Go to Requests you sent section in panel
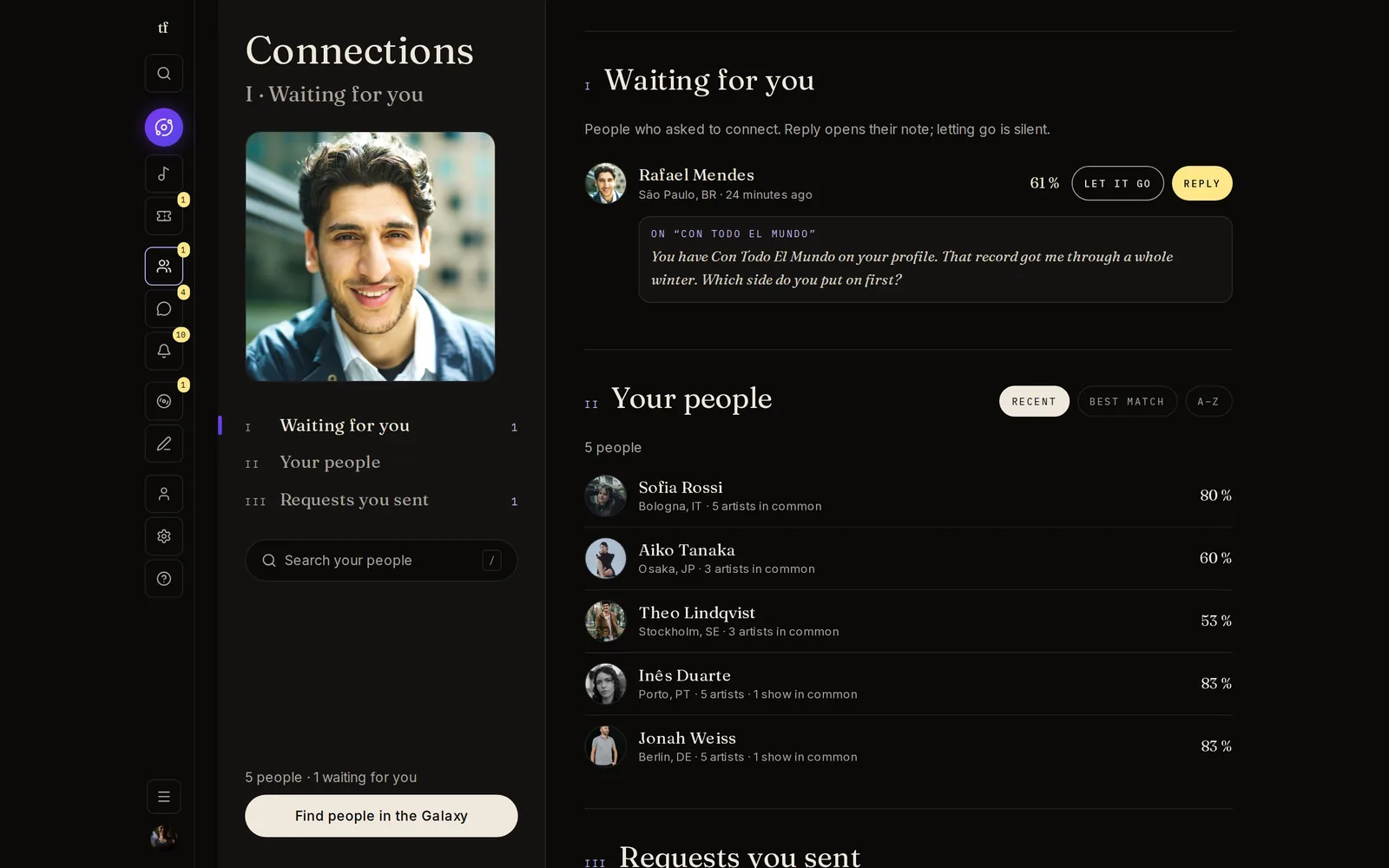The height and width of the screenshot is (868, 1389). [381, 500]
